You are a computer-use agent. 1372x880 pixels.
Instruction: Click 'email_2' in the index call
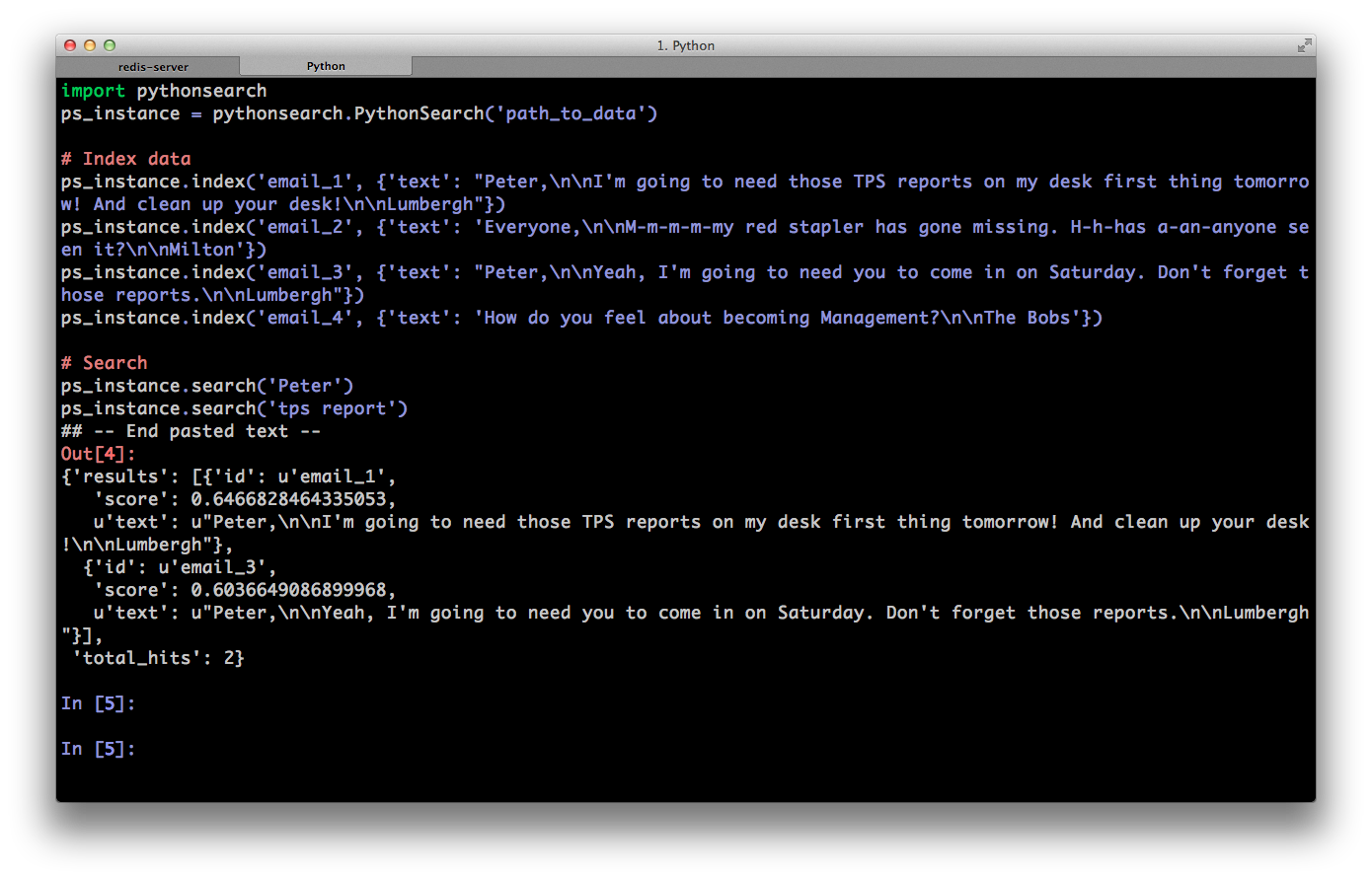(x=305, y=227)
